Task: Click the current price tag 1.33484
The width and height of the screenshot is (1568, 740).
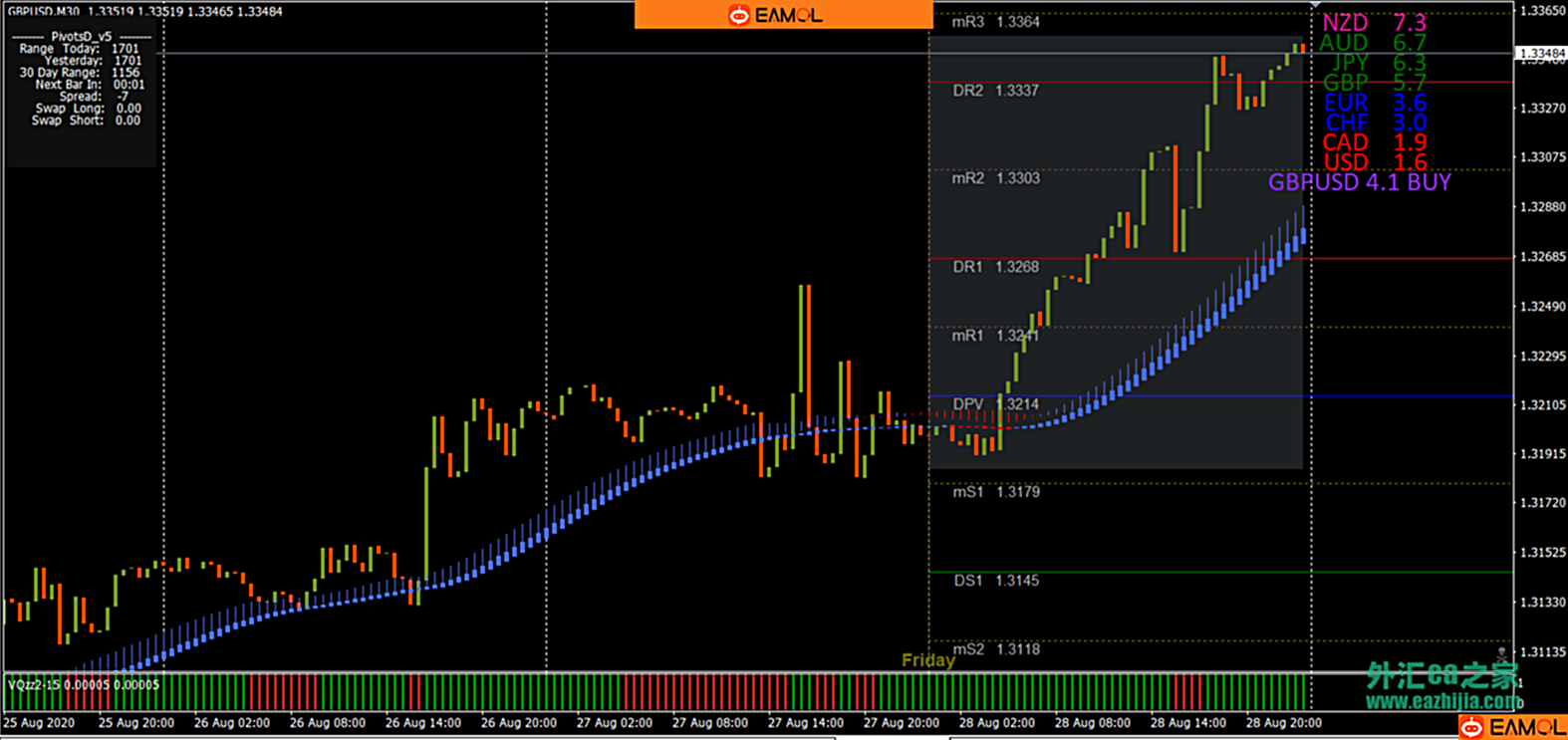Action: 1539,53
